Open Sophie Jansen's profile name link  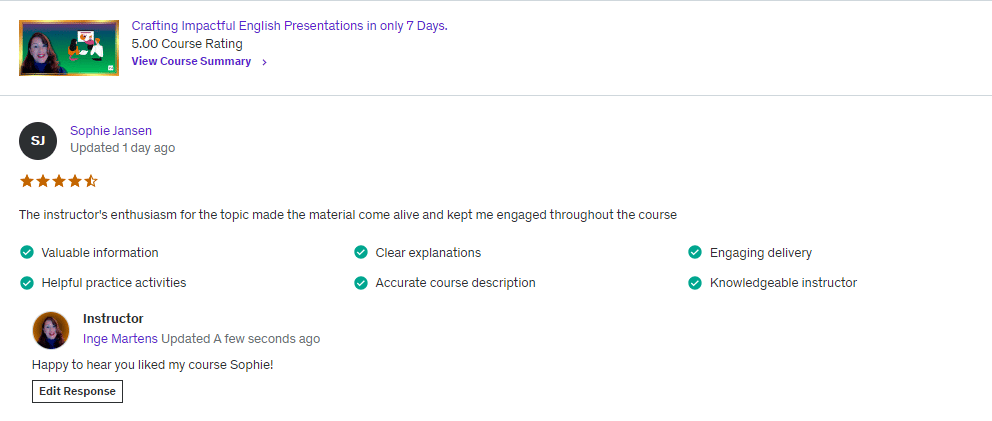(111, 130)
